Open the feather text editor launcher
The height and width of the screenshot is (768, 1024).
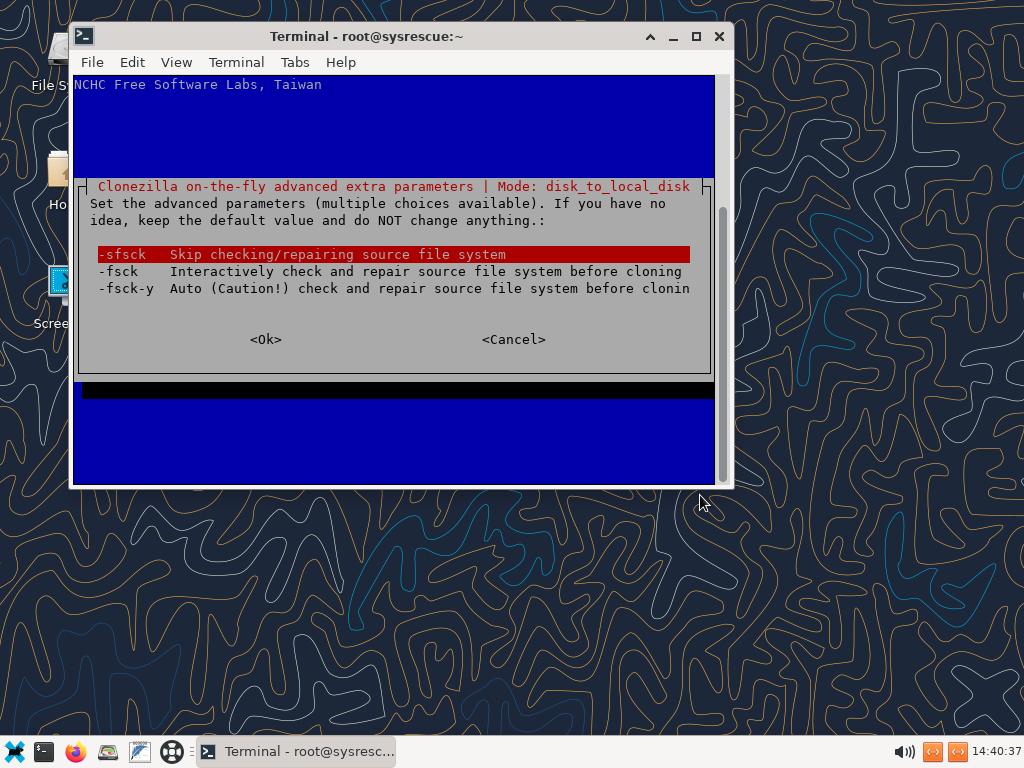(140, 751)
